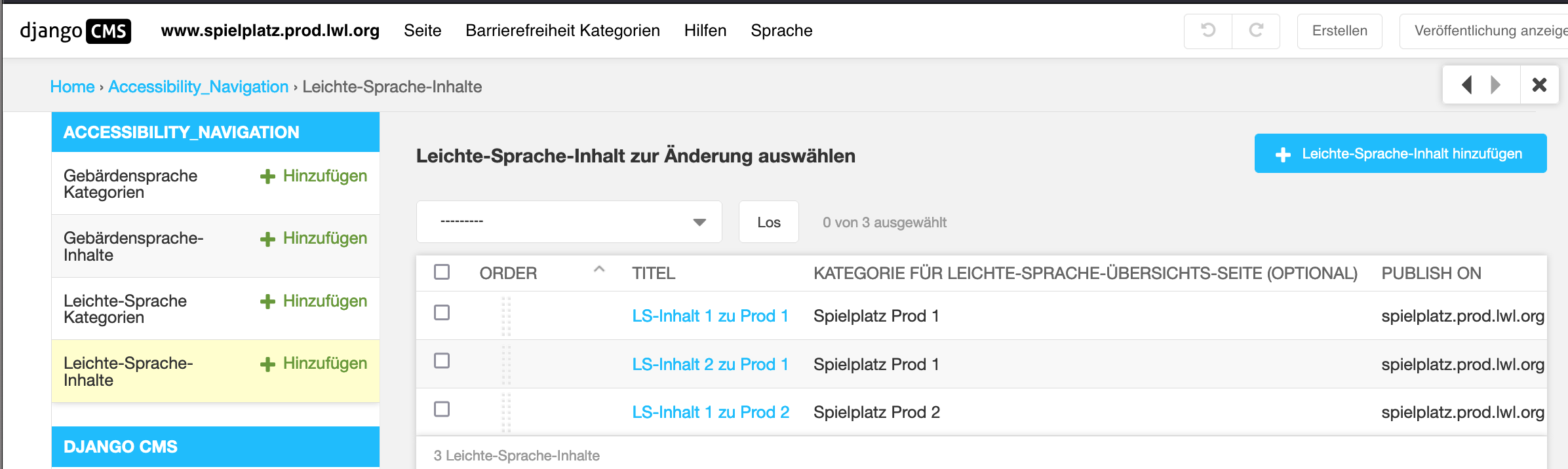Click the django CMS logo

pyautogui.click(x=75, y=31)
